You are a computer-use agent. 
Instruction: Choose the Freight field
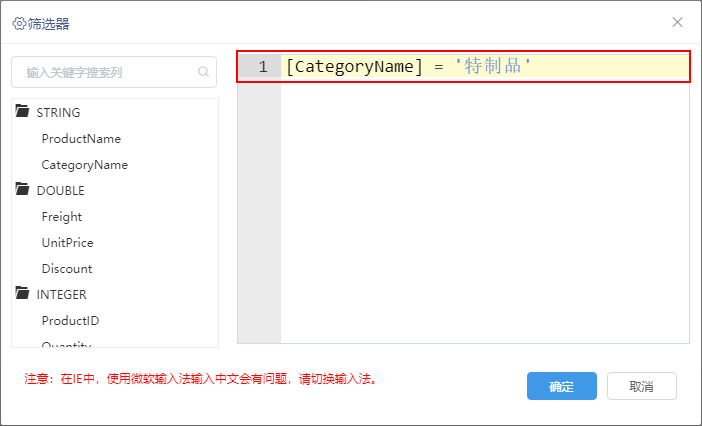(x=62, y=217)
